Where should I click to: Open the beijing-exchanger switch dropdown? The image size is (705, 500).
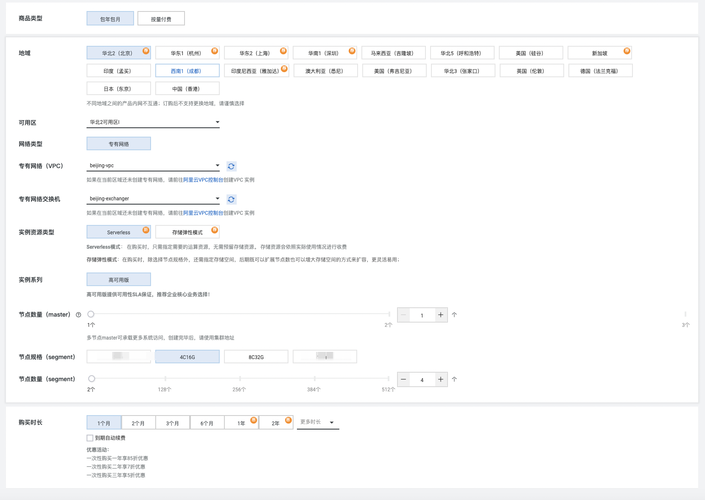click(x=153, y=198)
